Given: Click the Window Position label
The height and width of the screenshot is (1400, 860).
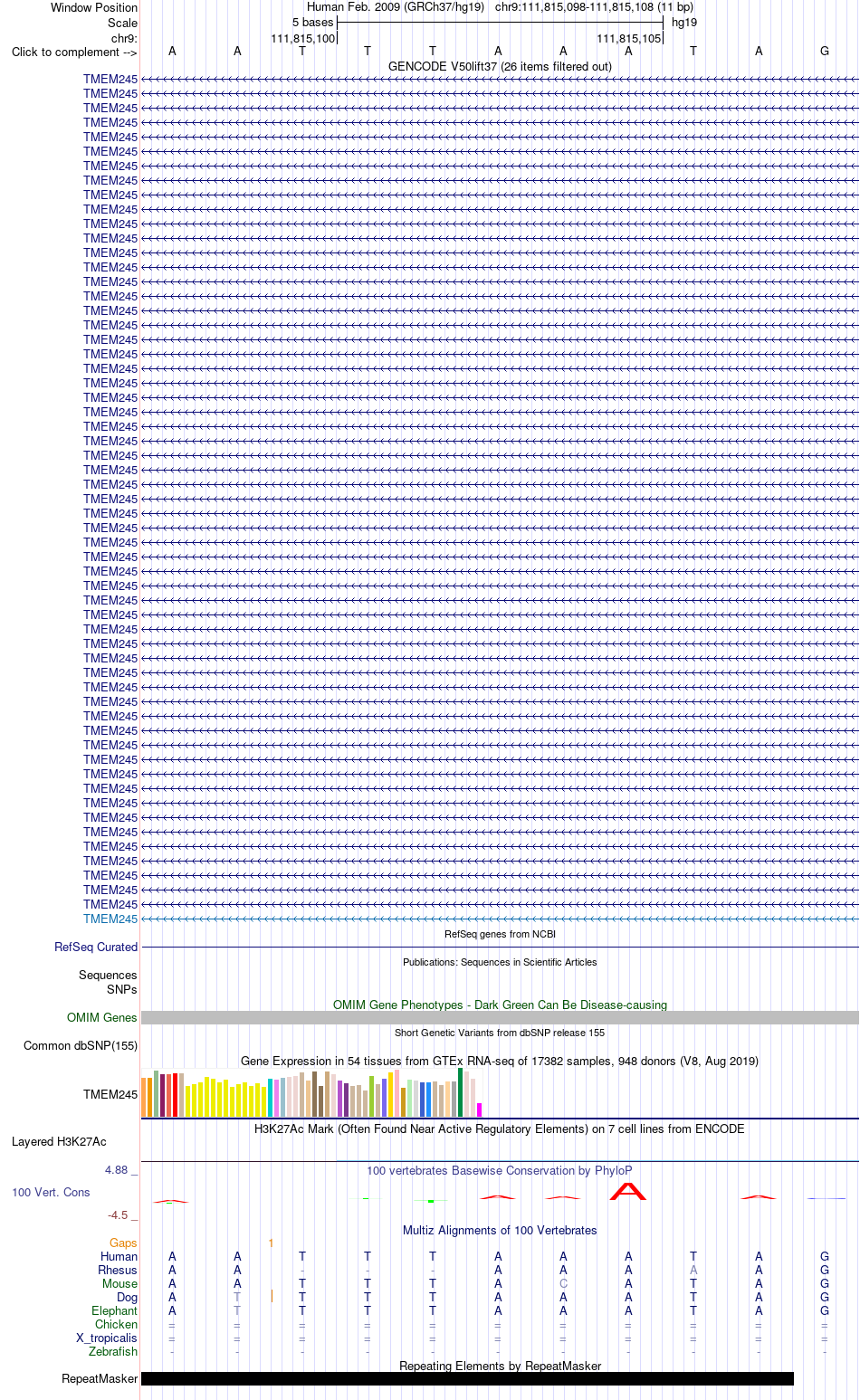Looking at the screenshot, I should point(94,7).
